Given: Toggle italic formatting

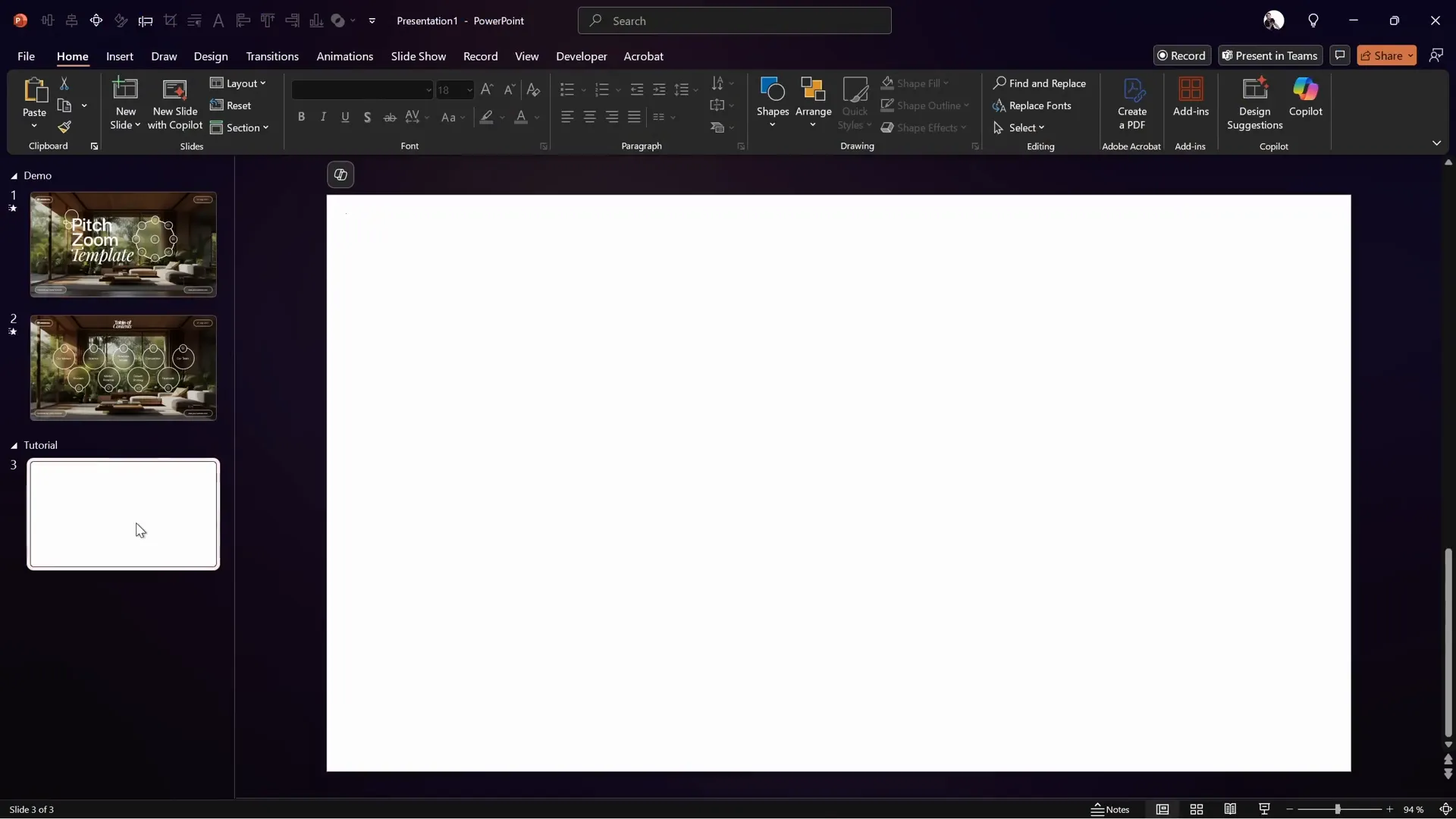Looking at the screenshot, I should click(x=323, y=118).
